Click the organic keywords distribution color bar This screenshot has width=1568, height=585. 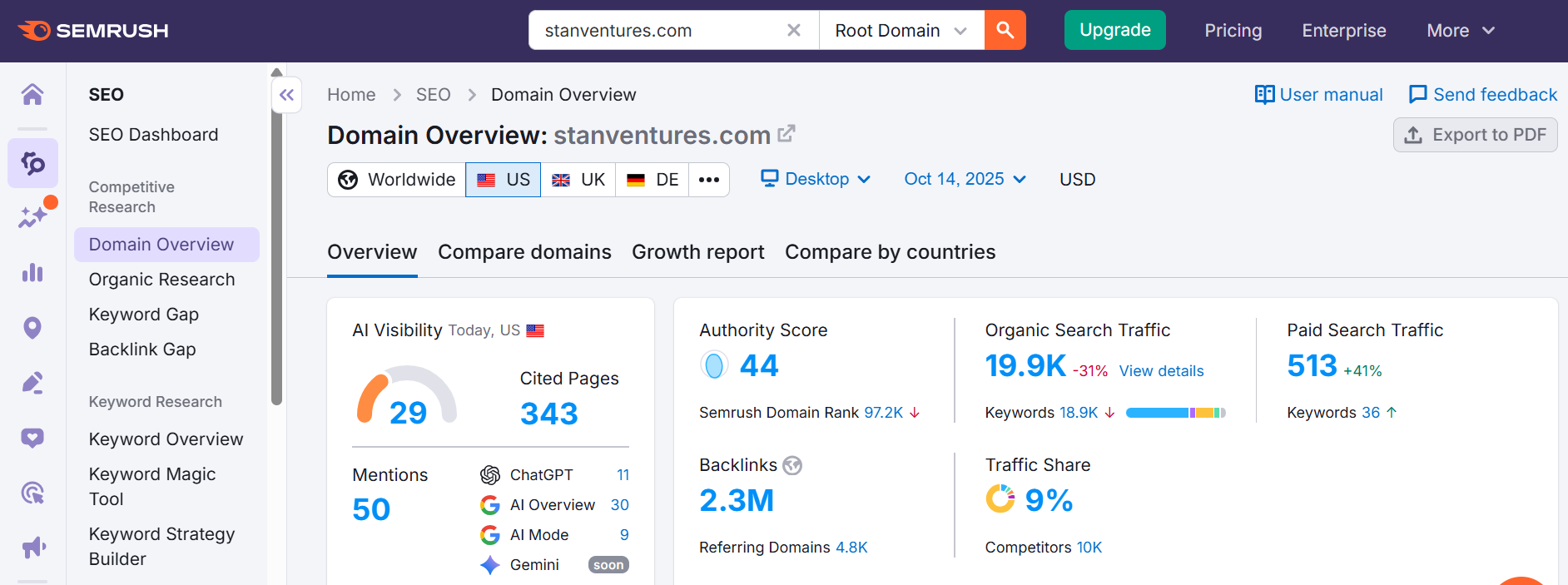pyautogui.click(x=1175, y=413)
